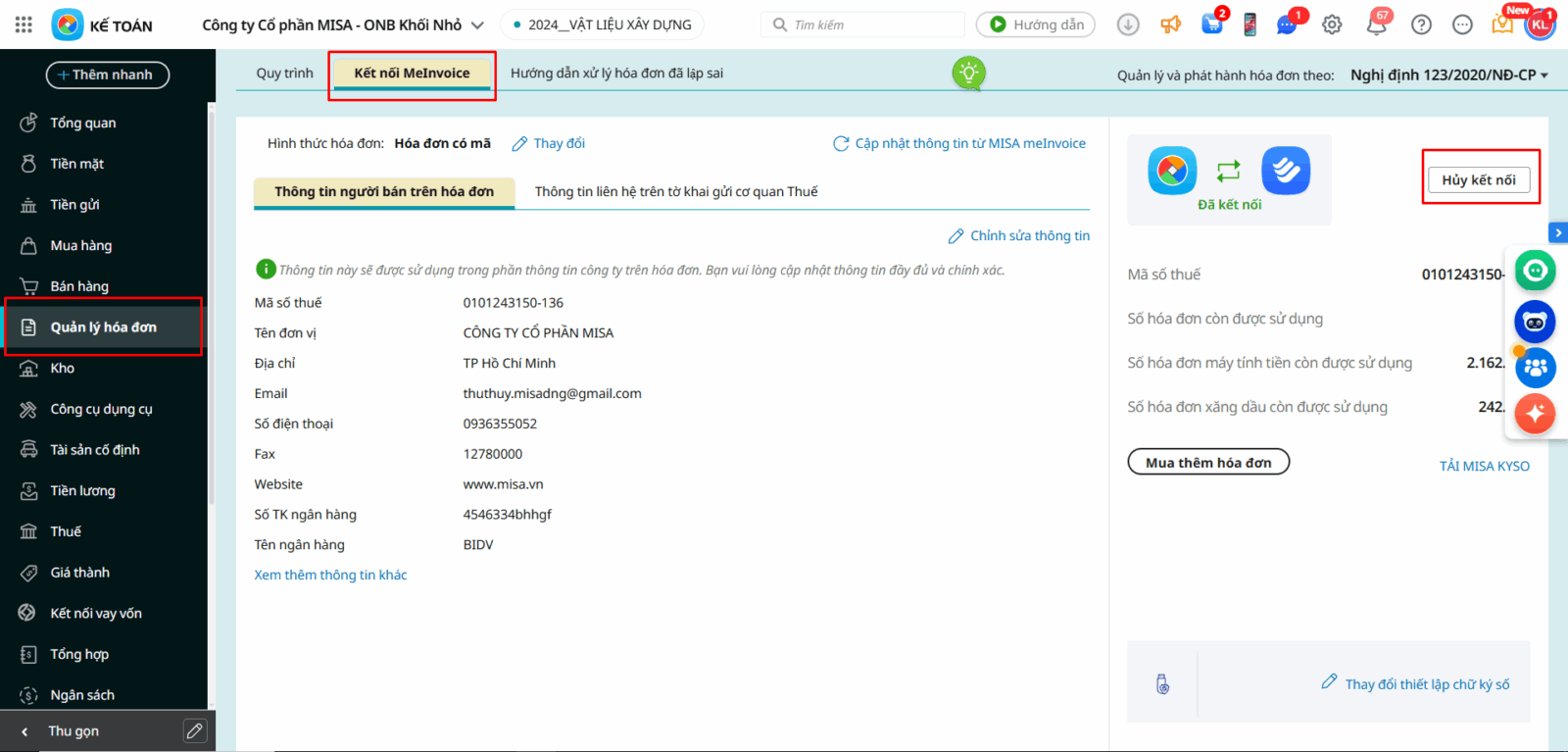Select Quản lý hóa đơn in sidebar
Viewport: 1568px width, 752px height.
coord(103,327)
